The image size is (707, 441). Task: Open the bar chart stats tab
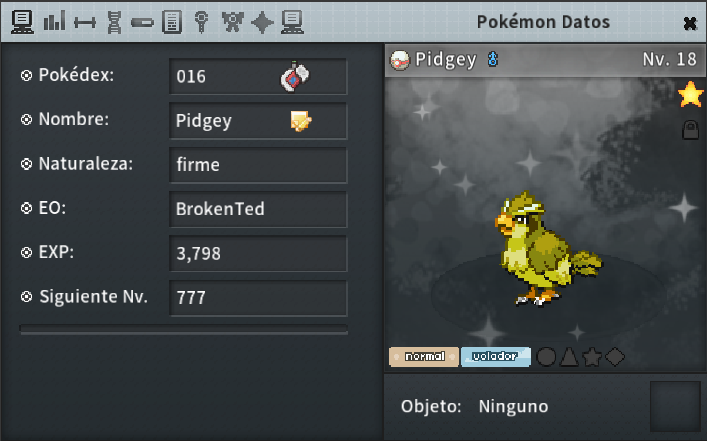(55, 21)
